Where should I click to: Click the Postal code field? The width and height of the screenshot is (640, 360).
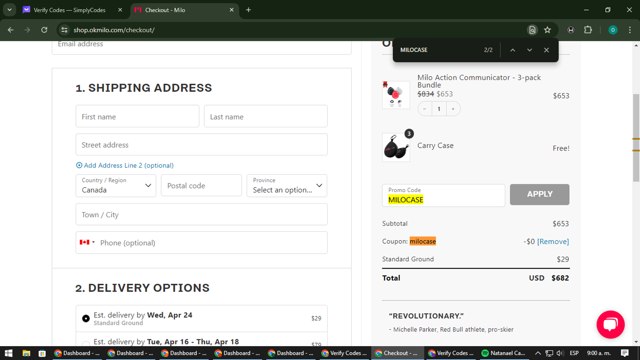tap(201, 186)
